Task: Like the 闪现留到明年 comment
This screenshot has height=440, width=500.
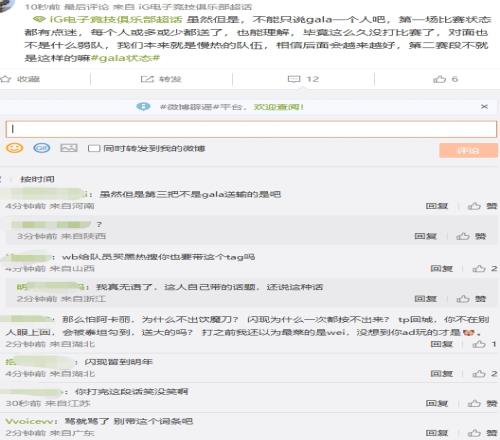Action: (x=479, y=374)
